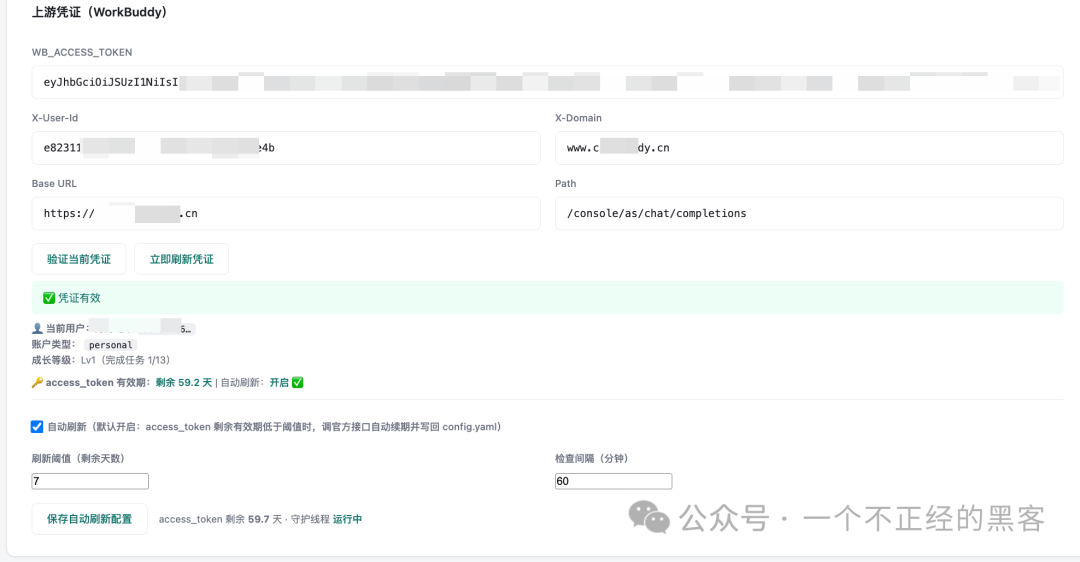Click the 刷新阈值（剩余天数）label

[x=78, y=459]
